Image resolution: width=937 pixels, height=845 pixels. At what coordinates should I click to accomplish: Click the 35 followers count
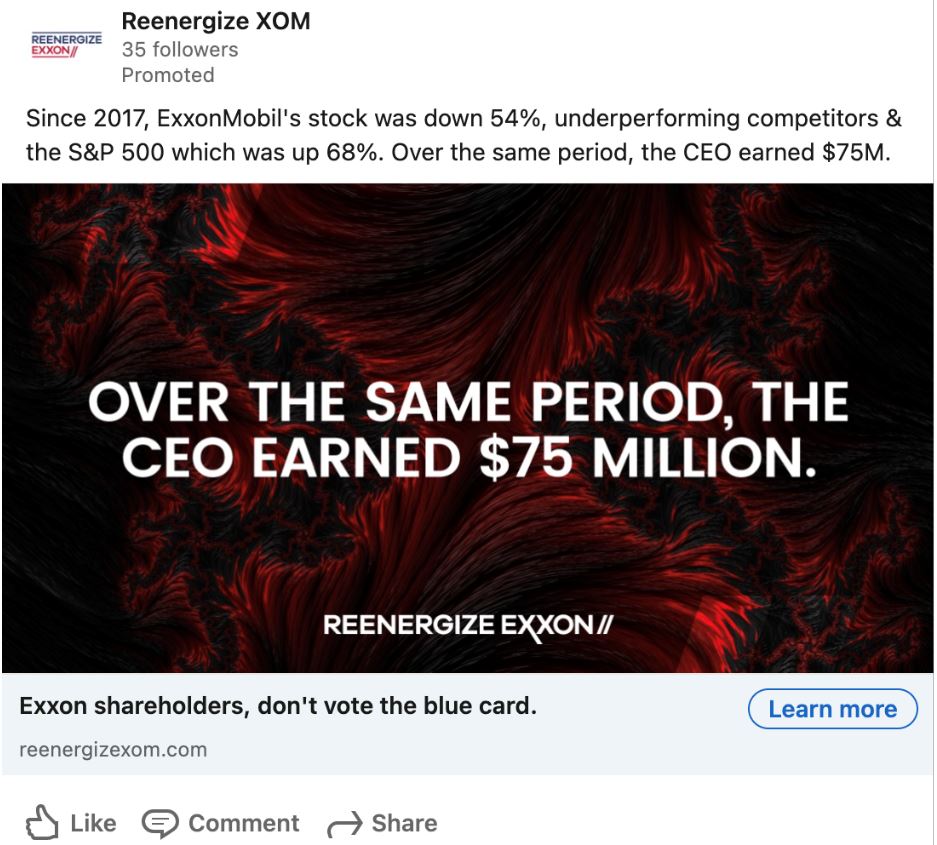180,49
